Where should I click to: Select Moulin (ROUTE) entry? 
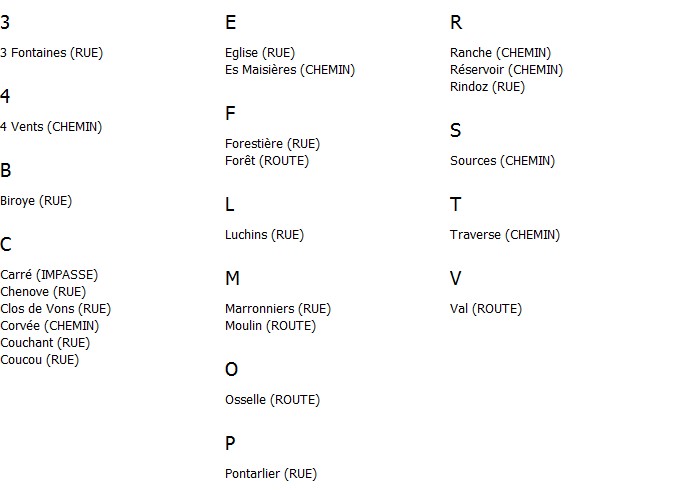tap(270, 326)
